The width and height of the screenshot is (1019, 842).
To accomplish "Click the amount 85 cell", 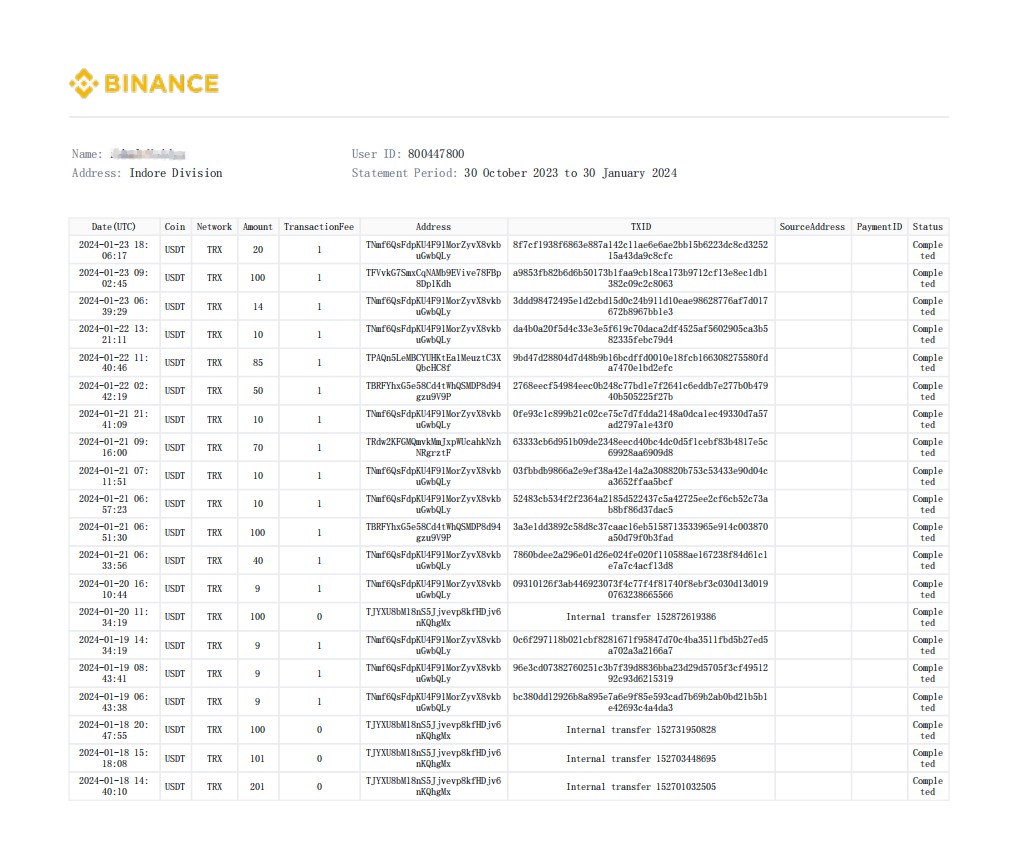I will point(258,363).
